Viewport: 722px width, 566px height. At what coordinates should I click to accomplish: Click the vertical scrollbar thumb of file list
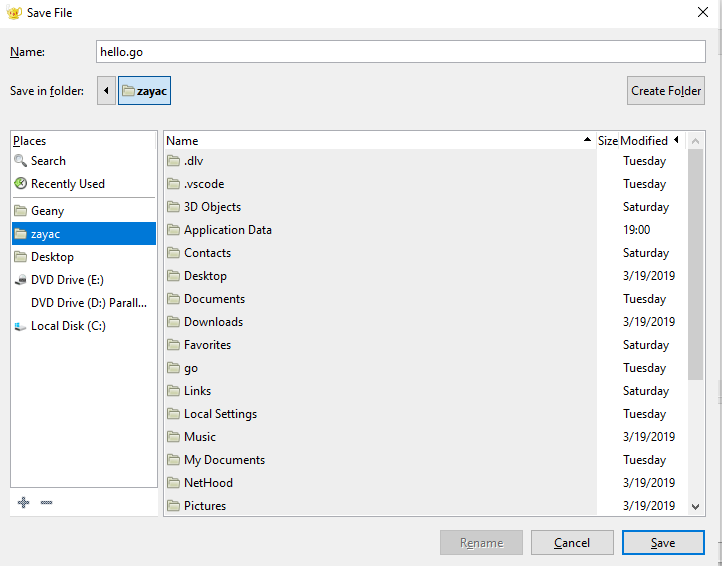695,265
